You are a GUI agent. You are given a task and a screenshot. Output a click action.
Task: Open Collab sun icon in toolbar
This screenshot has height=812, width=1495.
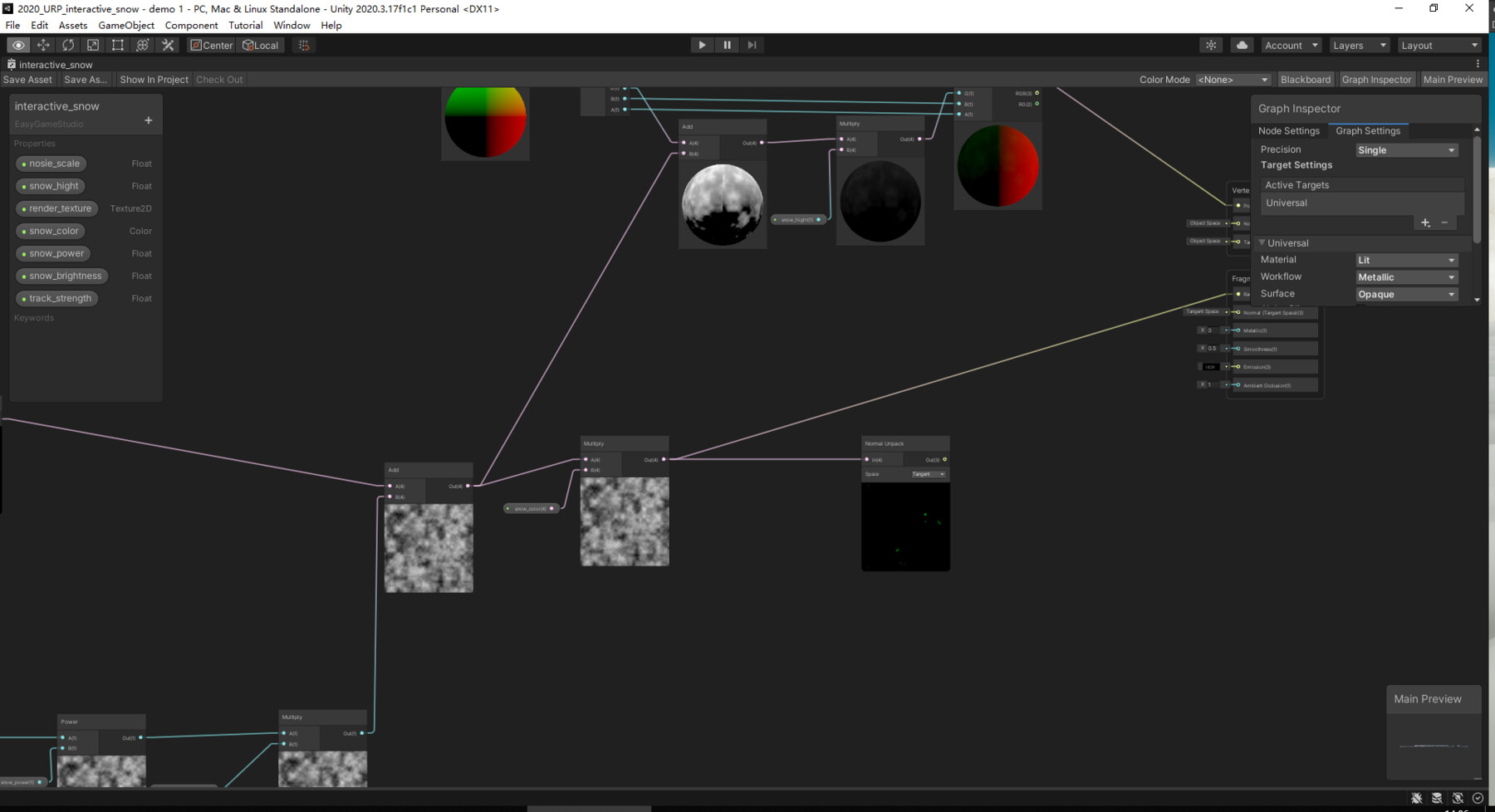[1211, 46]
